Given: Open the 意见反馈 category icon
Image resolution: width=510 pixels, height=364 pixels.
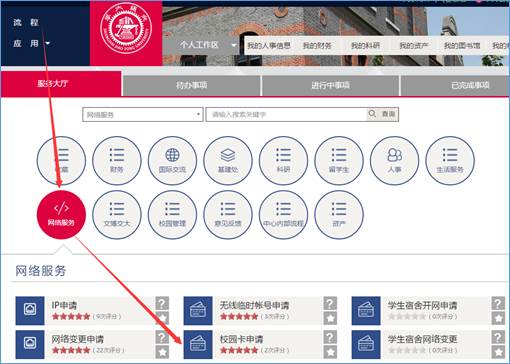Looking at the screenshot, I should coord(228,215).
